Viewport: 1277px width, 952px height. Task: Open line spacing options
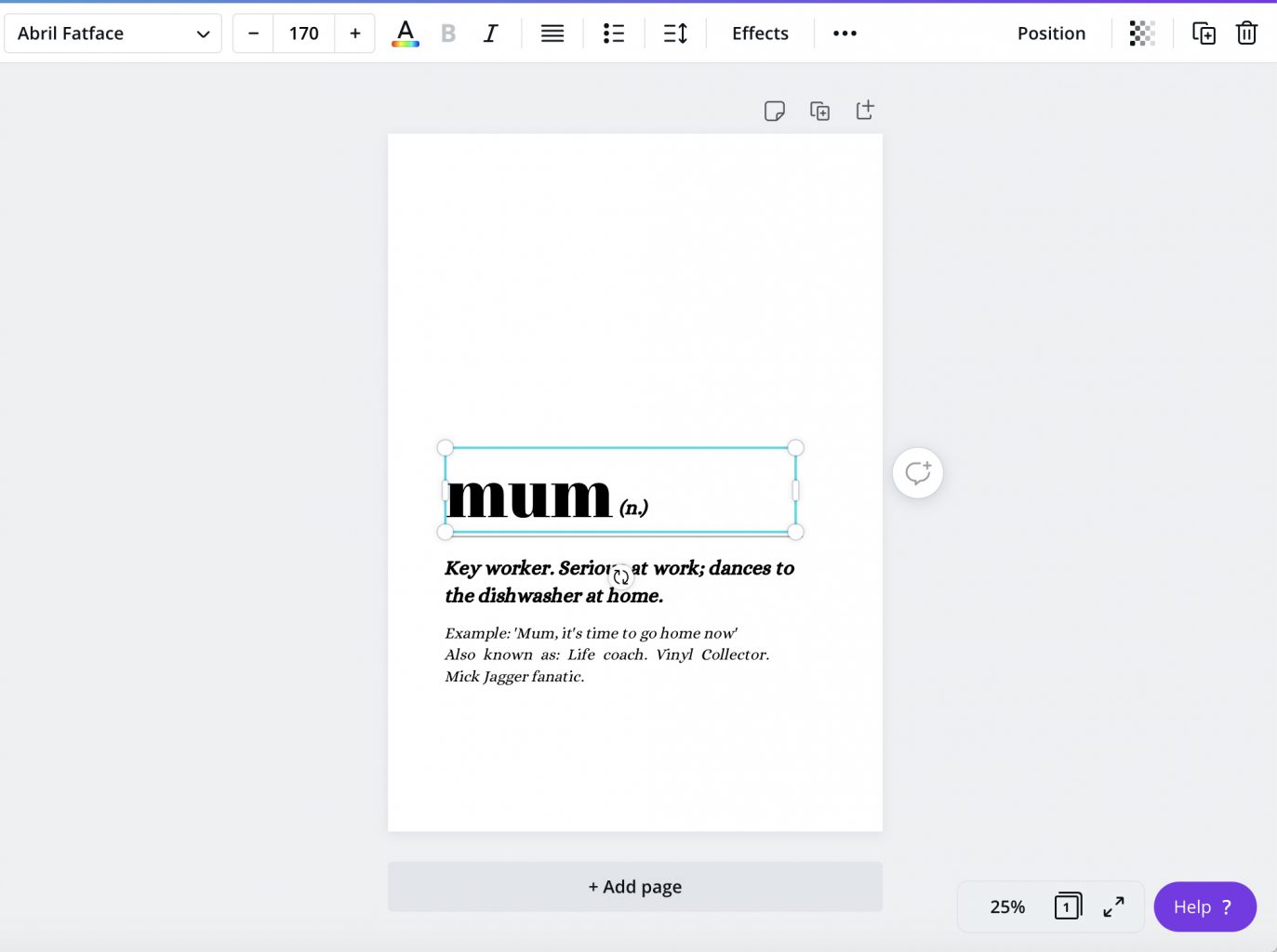click(675, 33)
